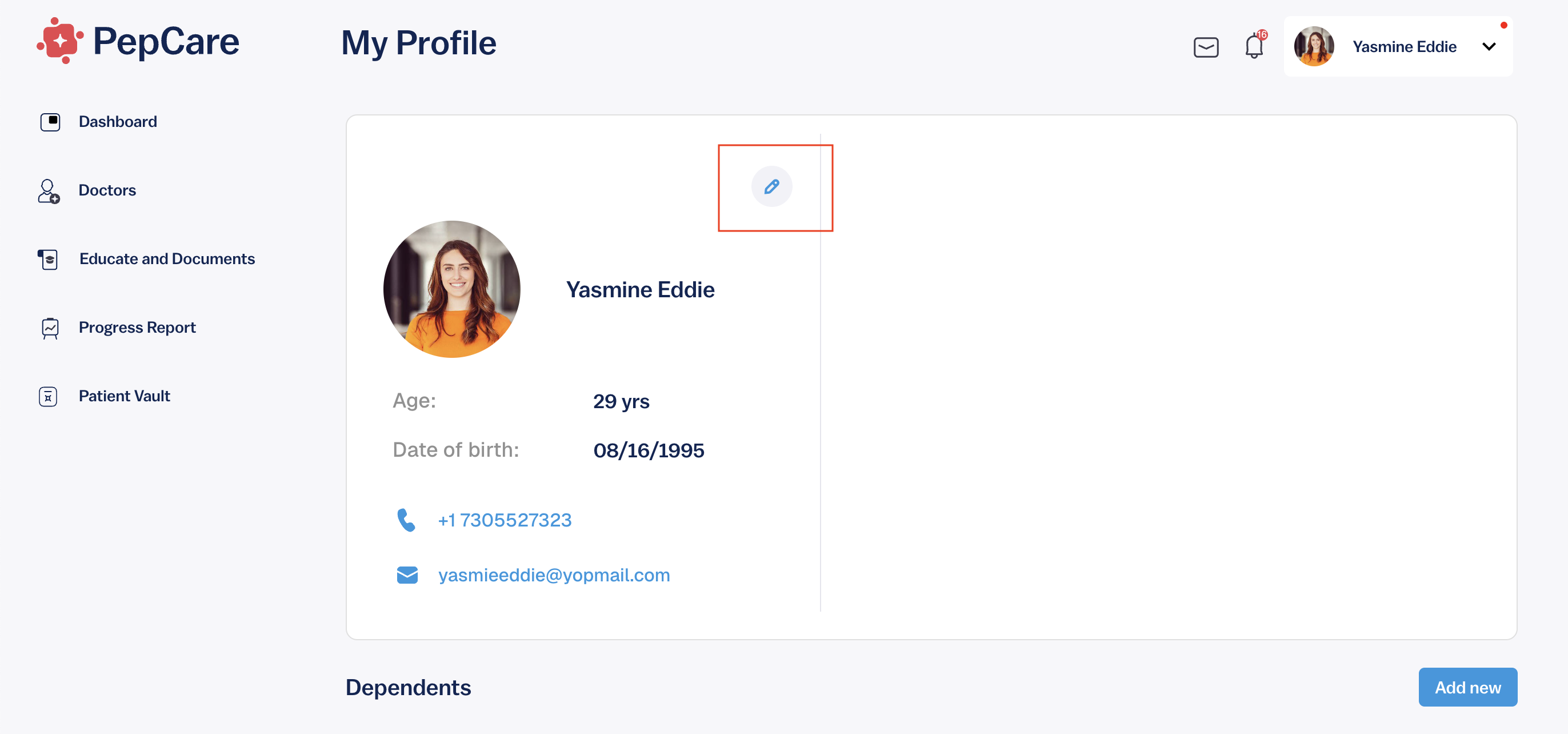This screenshot has height=734, width=1568.
Task: Select Patient Vault menu item
Action: click(x=124, y=396)
